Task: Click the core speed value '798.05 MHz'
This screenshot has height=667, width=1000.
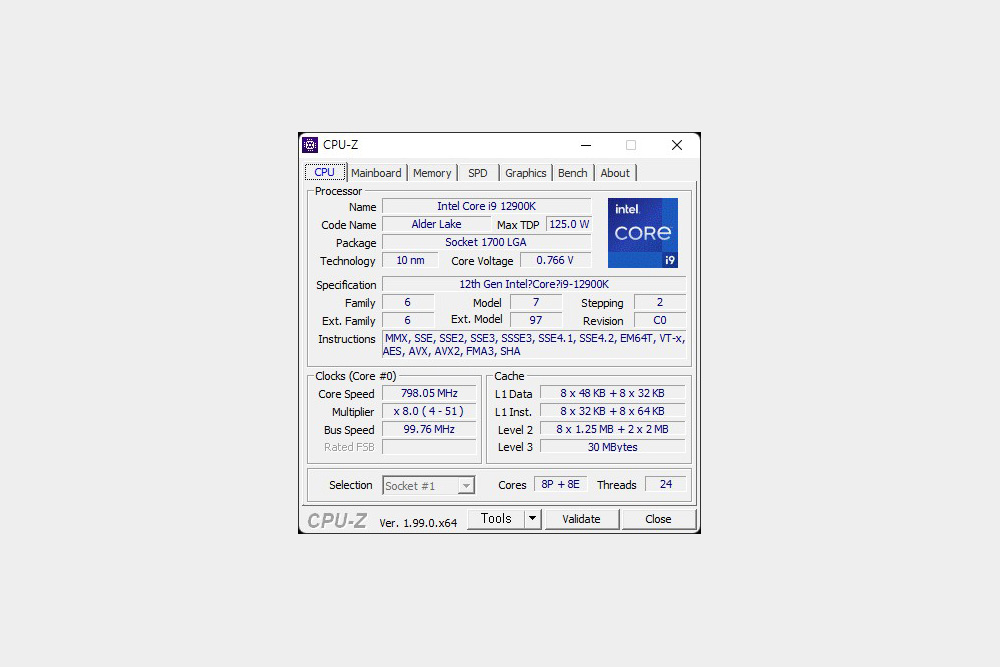Action: pyautogui.click(x=429, y=393)
